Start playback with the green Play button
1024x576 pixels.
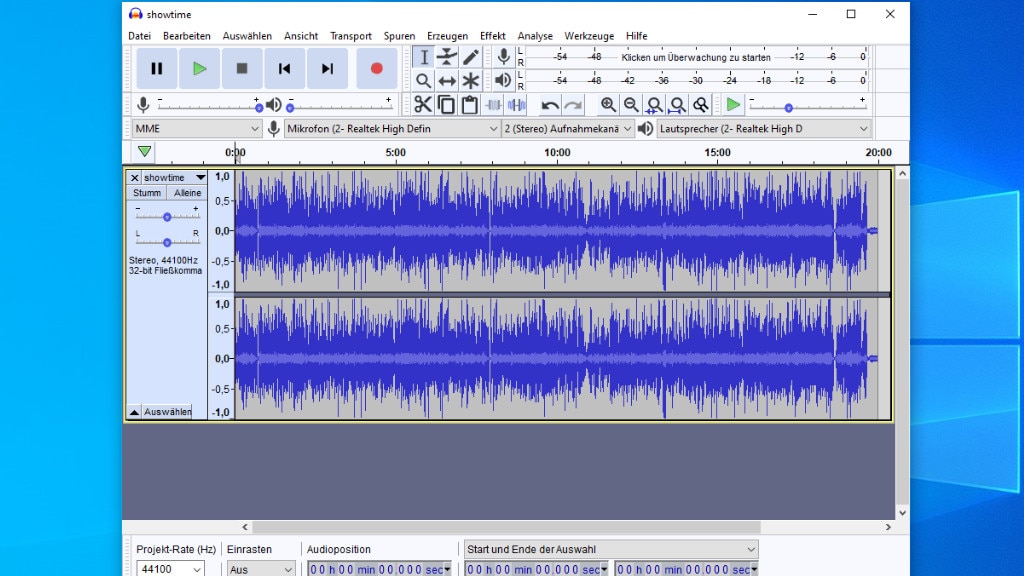(x=199, y=69)
